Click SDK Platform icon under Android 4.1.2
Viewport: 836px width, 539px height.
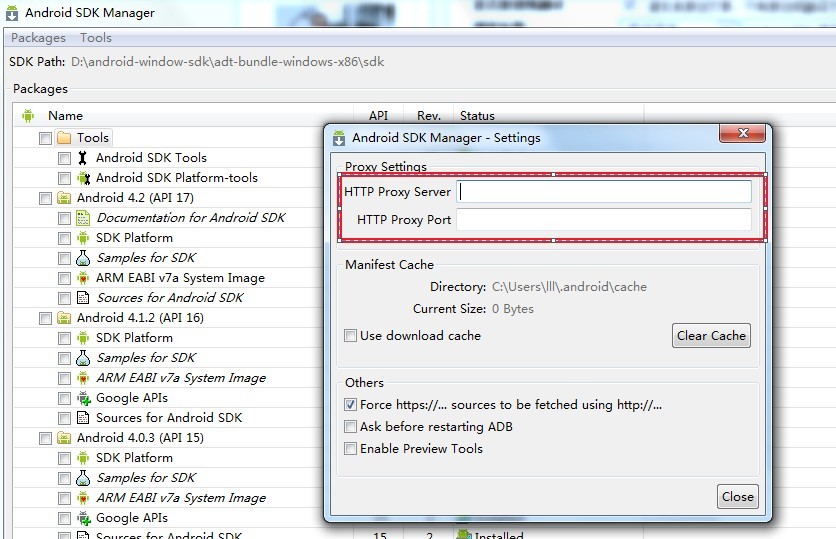point(83,337)
